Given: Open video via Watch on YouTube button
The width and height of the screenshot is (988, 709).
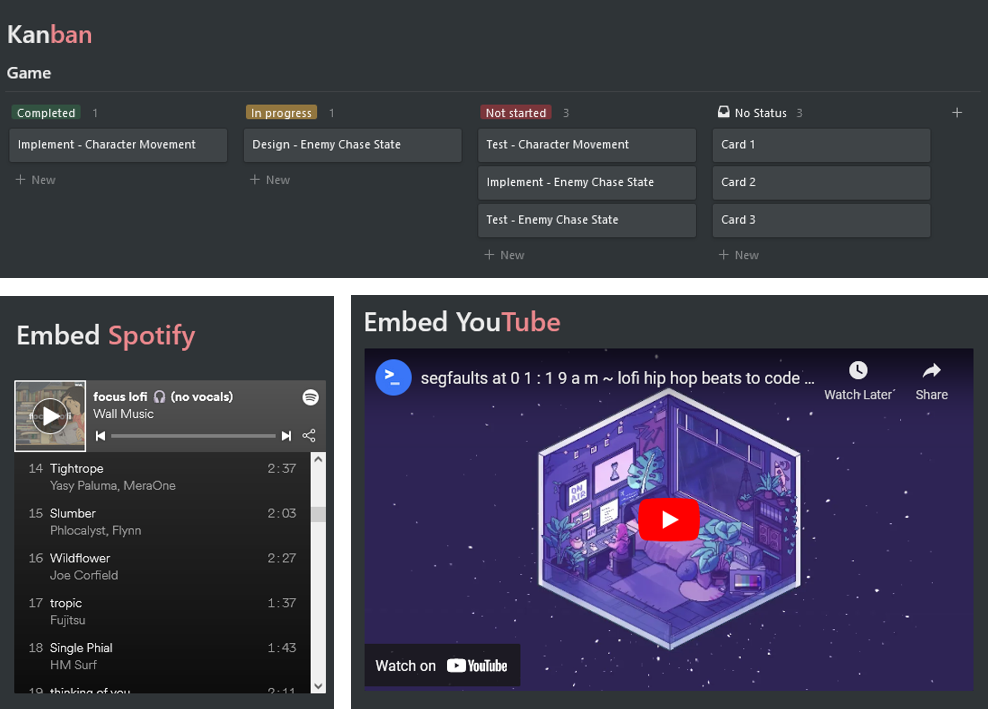Looking at the screenshot, I should pyautogui.click(x=442, y=666).
